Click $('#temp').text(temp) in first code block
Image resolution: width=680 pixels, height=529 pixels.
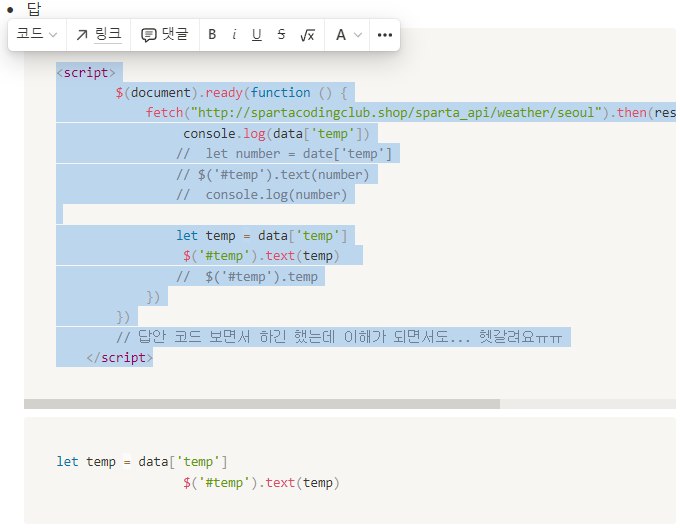click(261, 256)
